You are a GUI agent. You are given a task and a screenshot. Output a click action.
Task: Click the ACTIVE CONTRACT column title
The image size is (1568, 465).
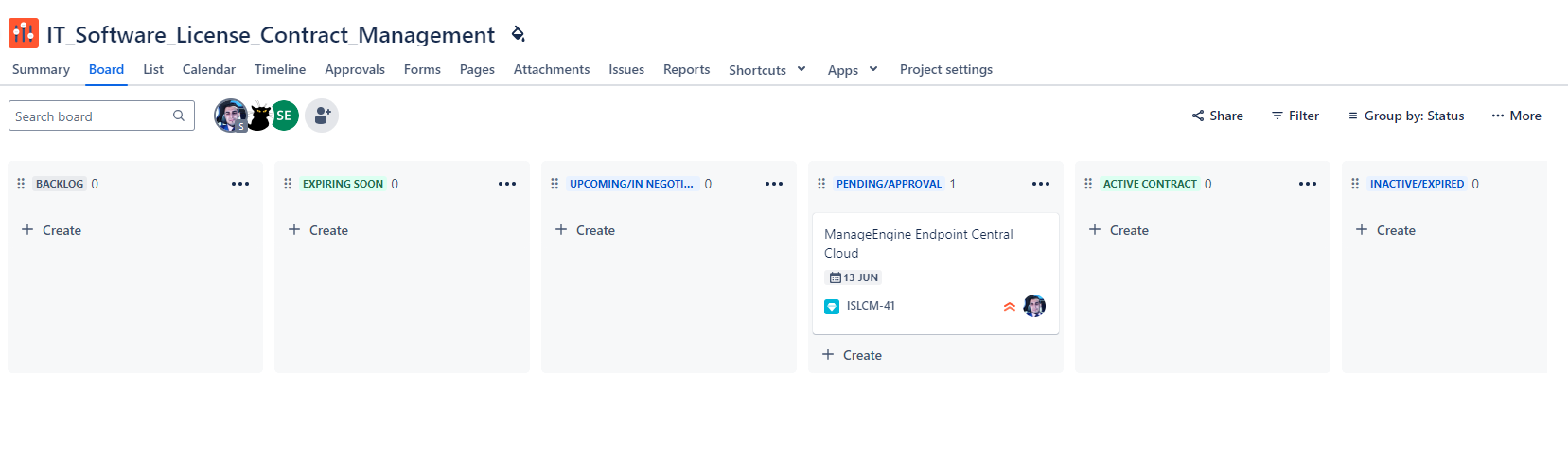(1150, 184)
